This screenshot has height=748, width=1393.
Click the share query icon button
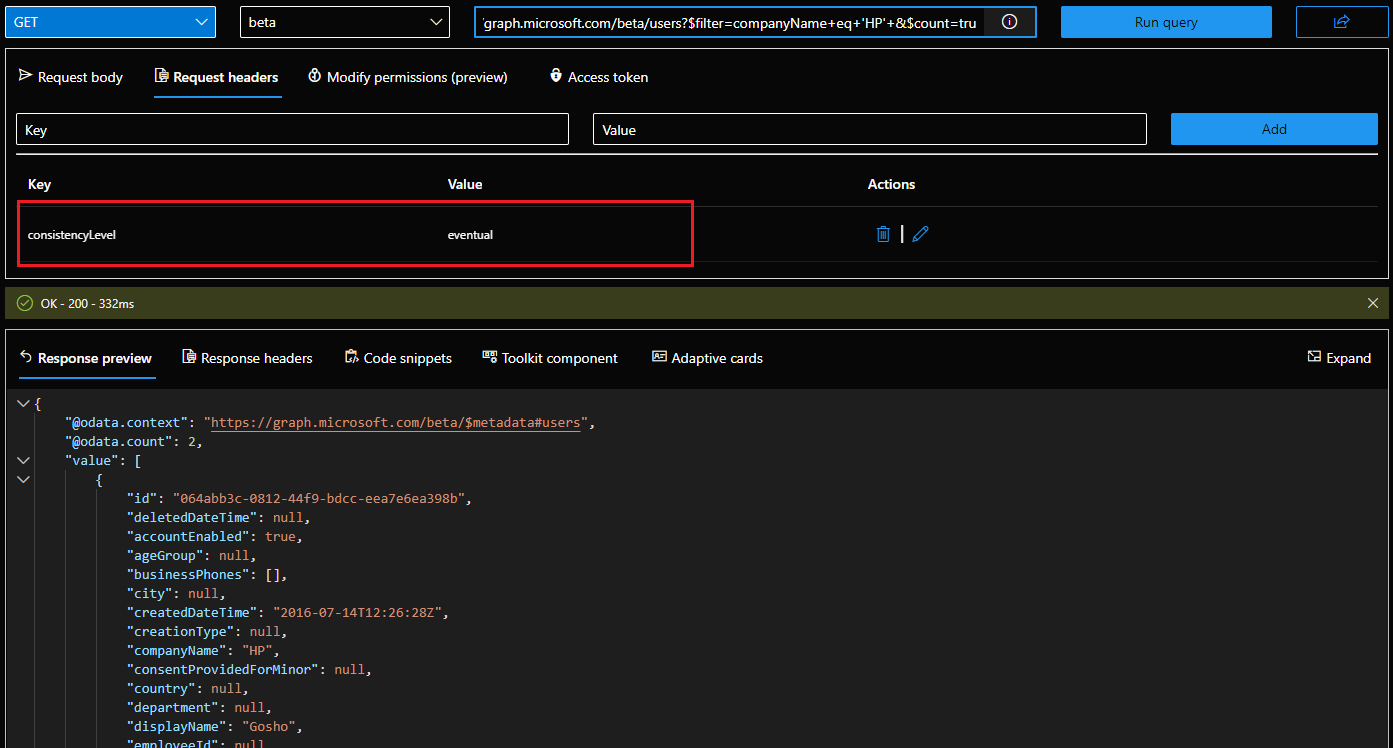[x=1342, y=22]
